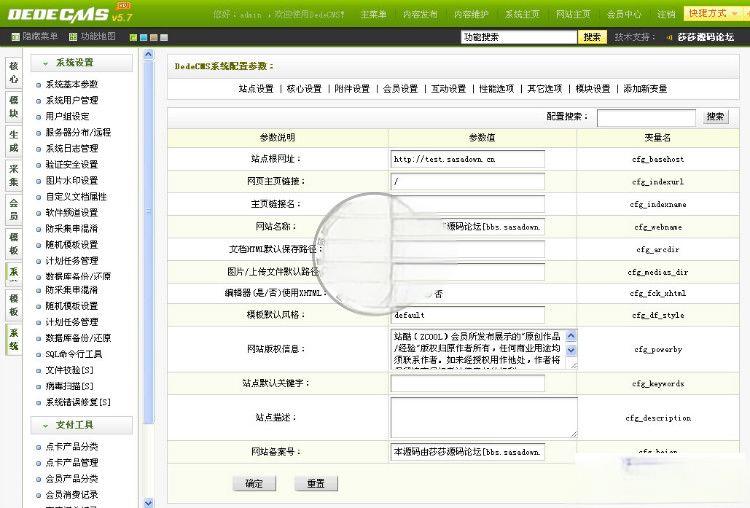This screenshot has width=750, height=508.
Task: Click the 确定 confirm button
Action: pos(253,483)
